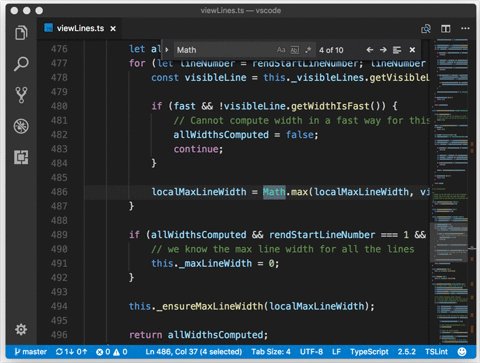Toggle Use Regular Expression option
480x363 pixels.
tap(308, 50)
